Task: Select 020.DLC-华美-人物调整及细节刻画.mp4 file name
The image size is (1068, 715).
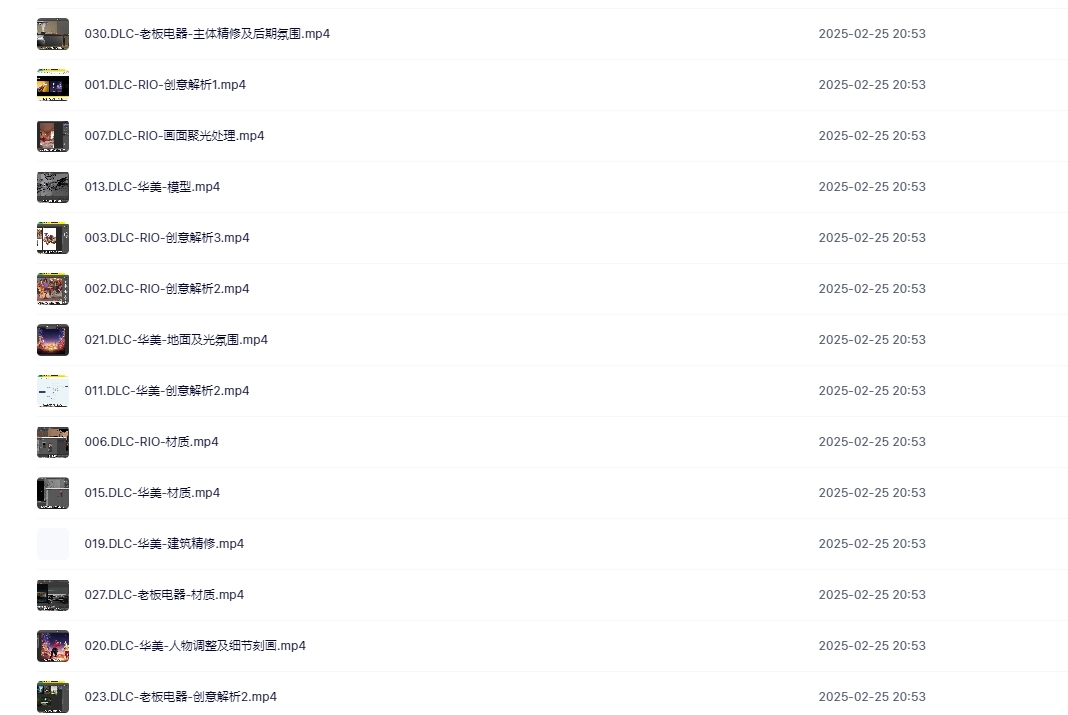Action: (x=195, y=646)
